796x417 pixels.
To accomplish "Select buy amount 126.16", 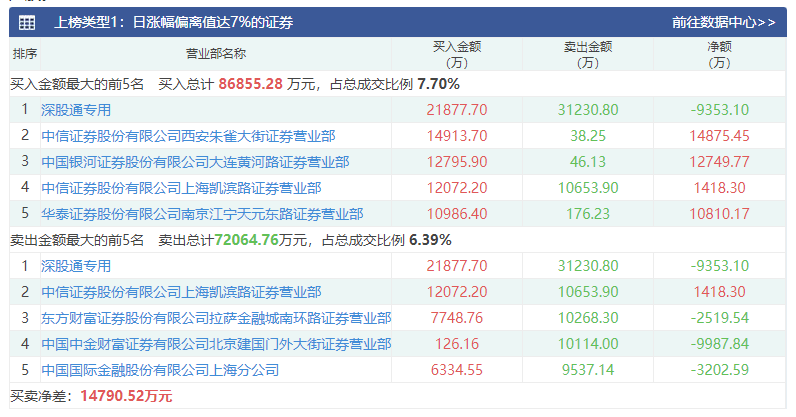I will coord(457,344).
